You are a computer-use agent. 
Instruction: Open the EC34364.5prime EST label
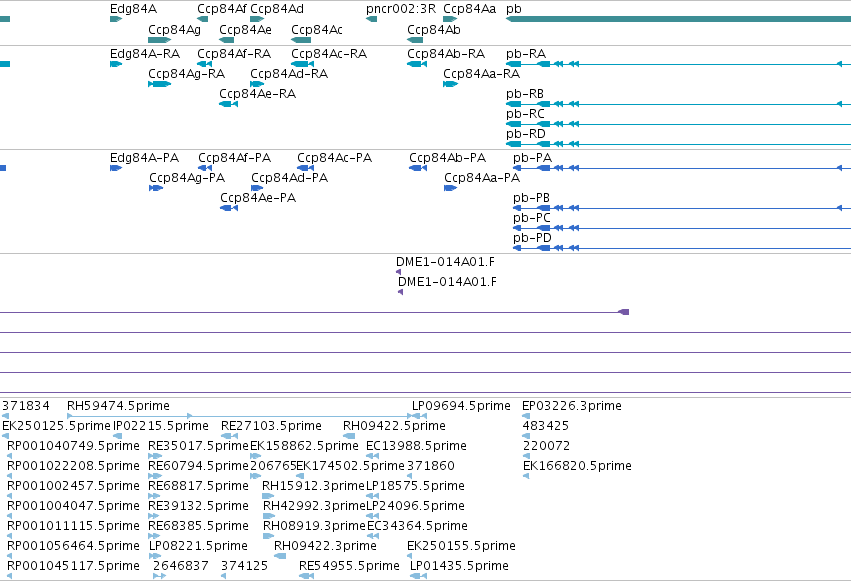pos(417,527)
